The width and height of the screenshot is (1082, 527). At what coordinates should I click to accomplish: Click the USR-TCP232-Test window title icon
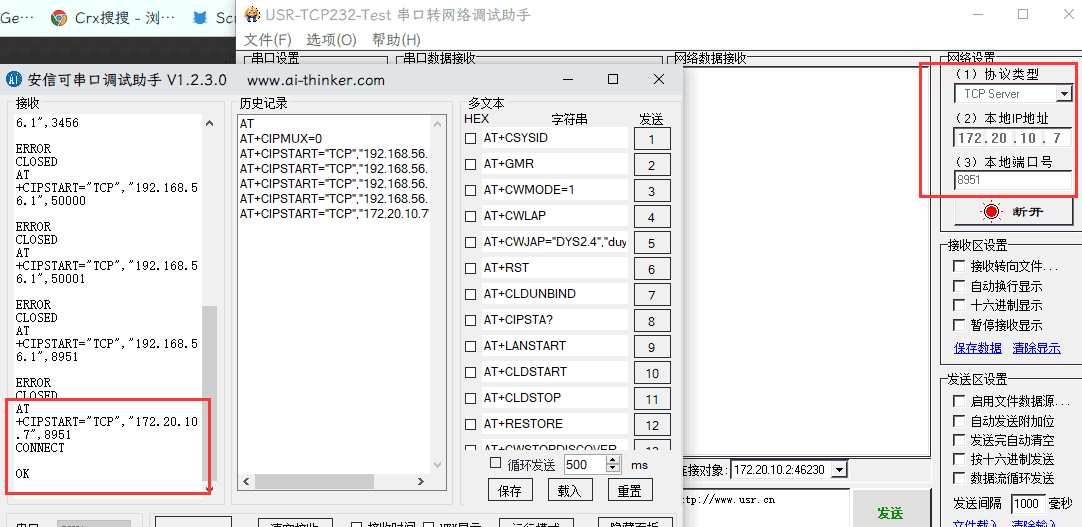pos(251,15)
